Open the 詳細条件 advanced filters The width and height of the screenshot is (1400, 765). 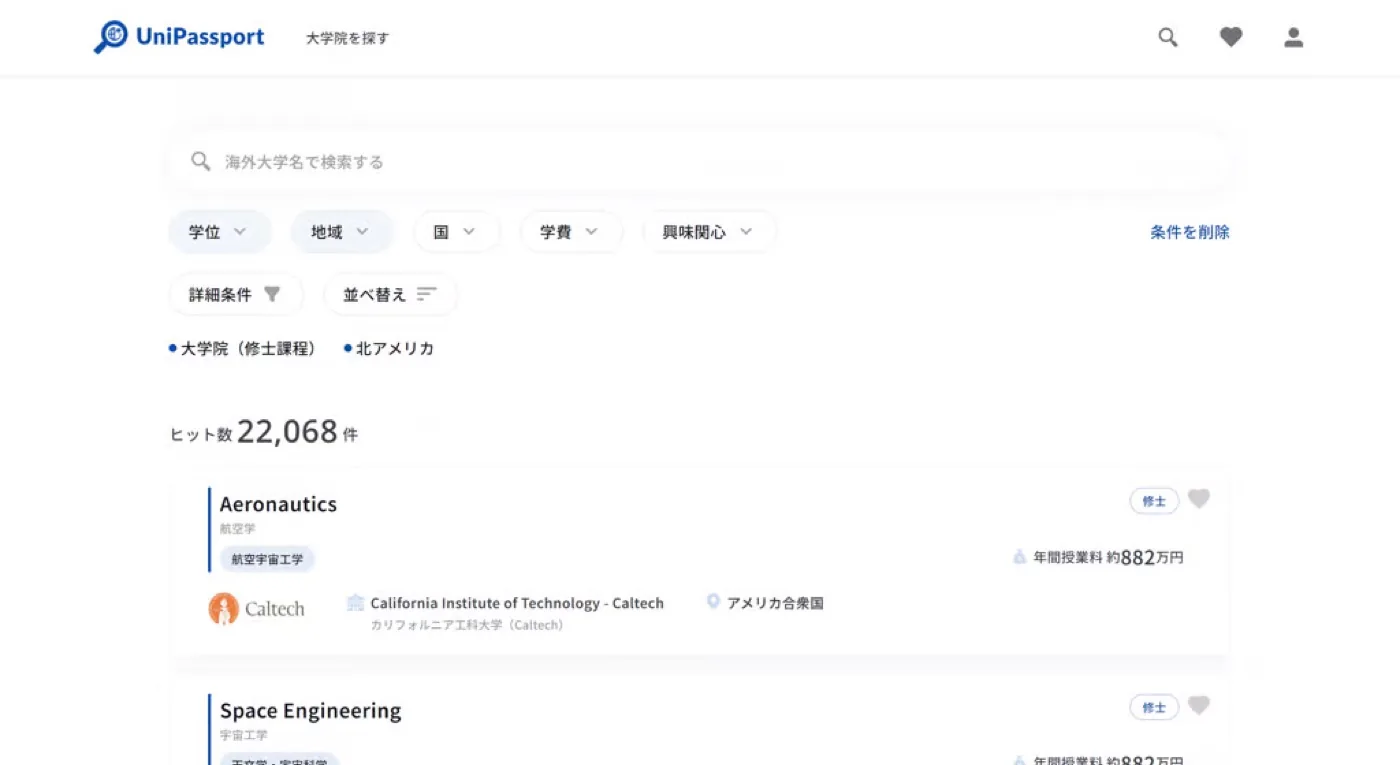(x=236, y=294)
